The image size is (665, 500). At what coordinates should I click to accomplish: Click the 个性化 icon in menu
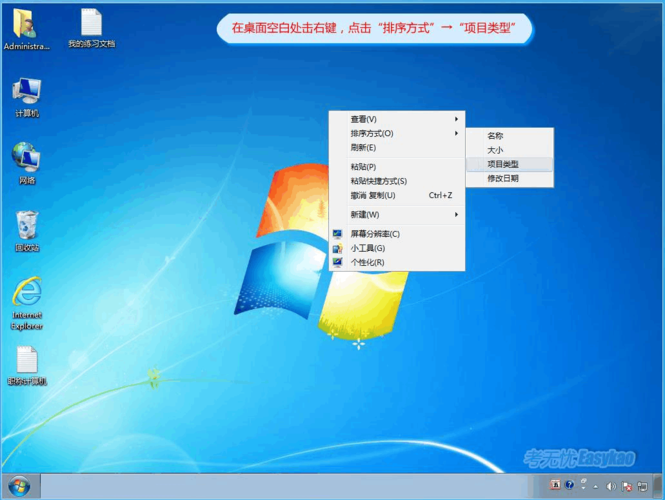[x=338, y=263]
